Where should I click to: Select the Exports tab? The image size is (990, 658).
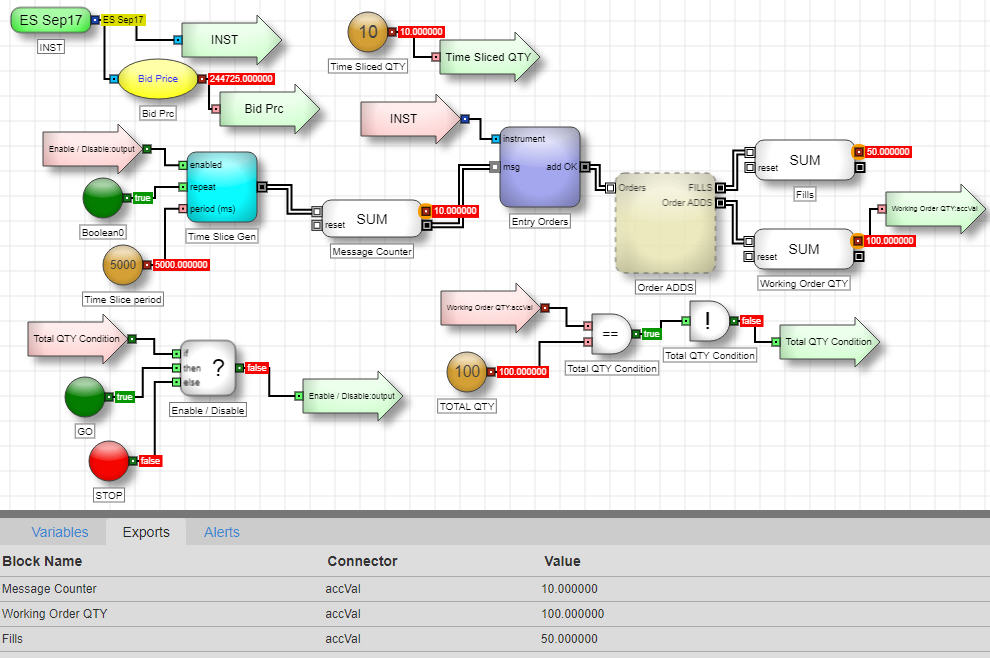pos(146,532)
